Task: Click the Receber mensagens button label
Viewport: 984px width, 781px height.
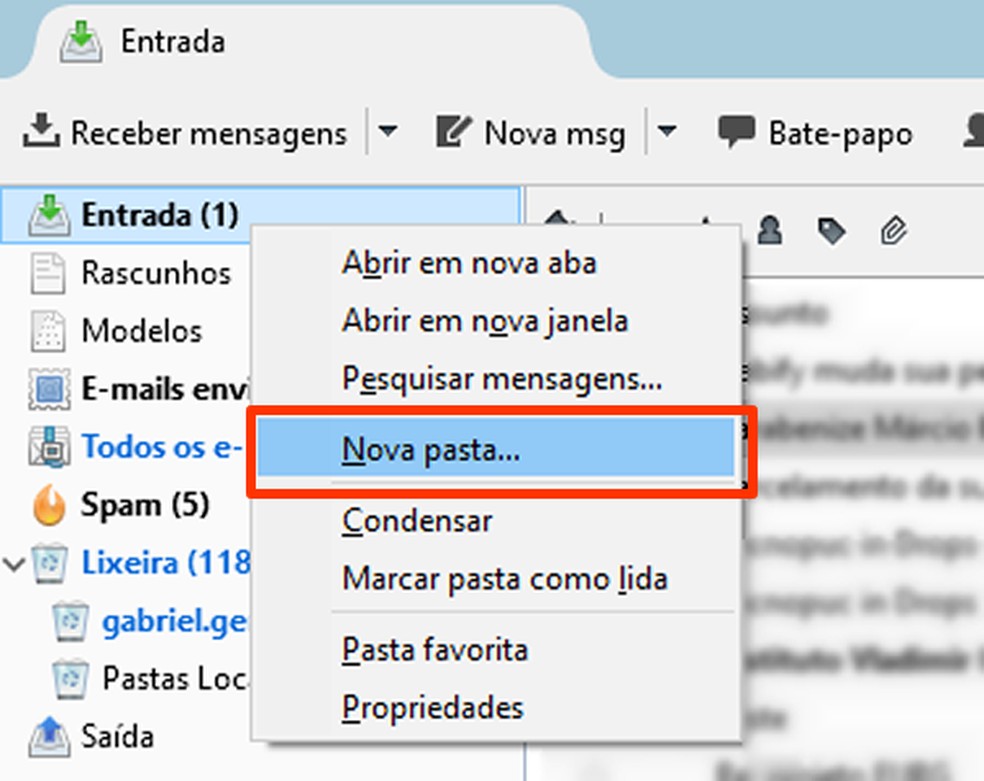Action: point(208,134)
